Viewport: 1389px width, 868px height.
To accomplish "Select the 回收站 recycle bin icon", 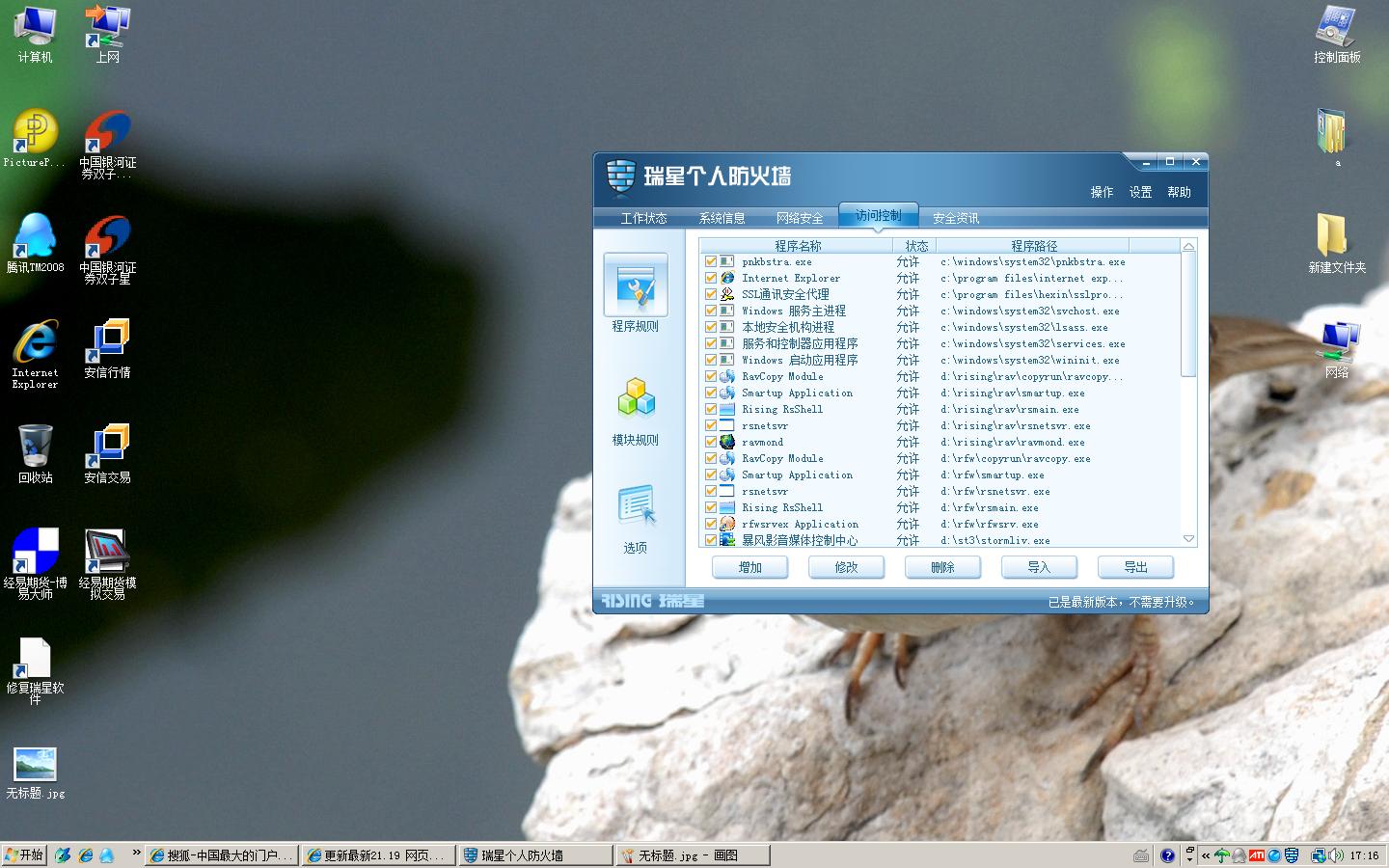I will click(x=36, y=453).
